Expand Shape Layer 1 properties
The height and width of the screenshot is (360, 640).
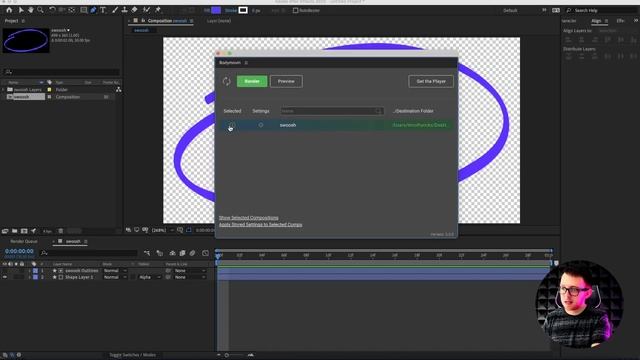point(29,277)
